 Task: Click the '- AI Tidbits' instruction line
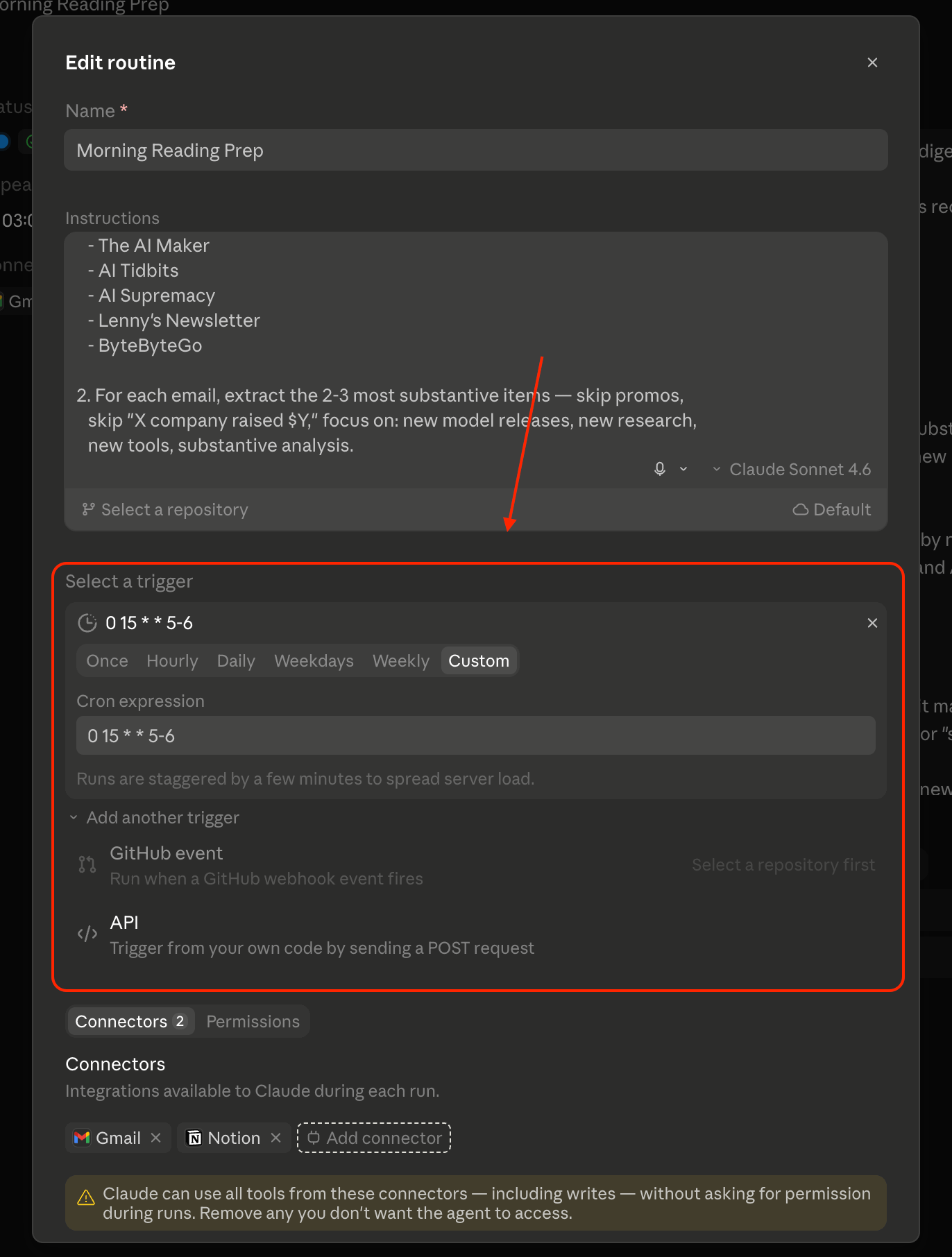[133, 271]
